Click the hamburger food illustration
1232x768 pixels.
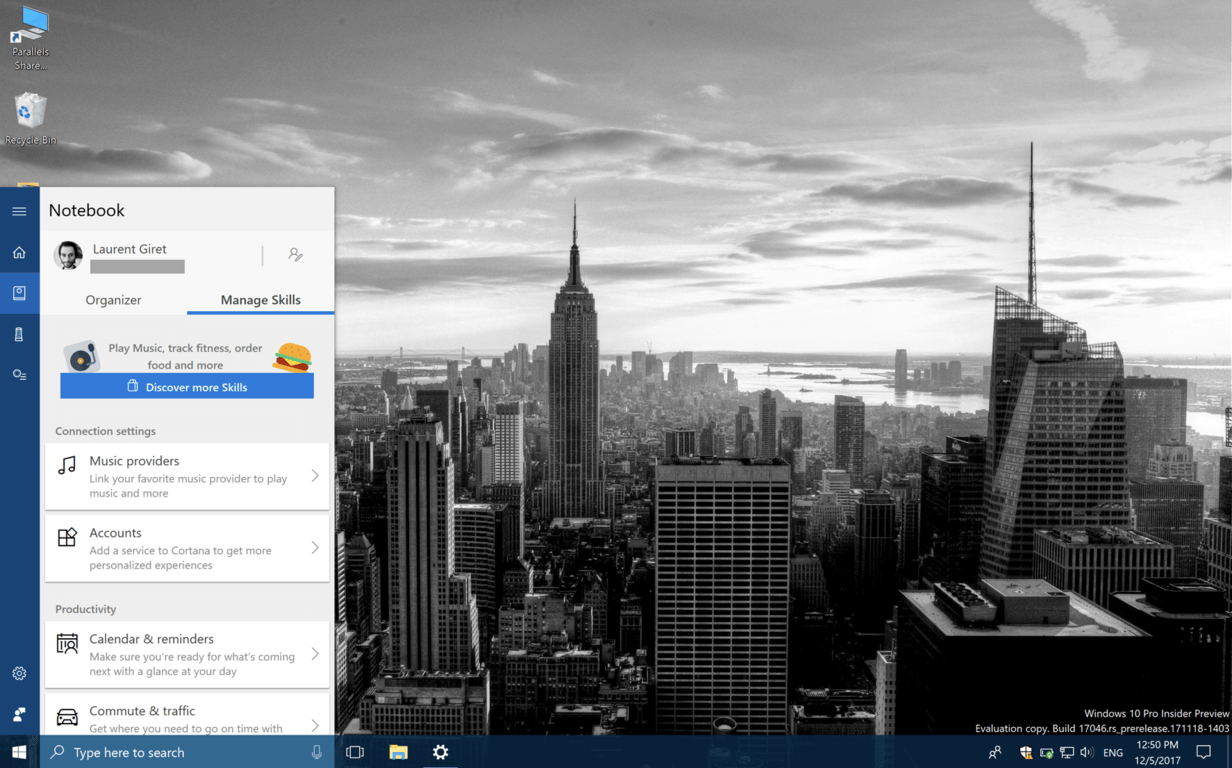click(x=292, y=357)
